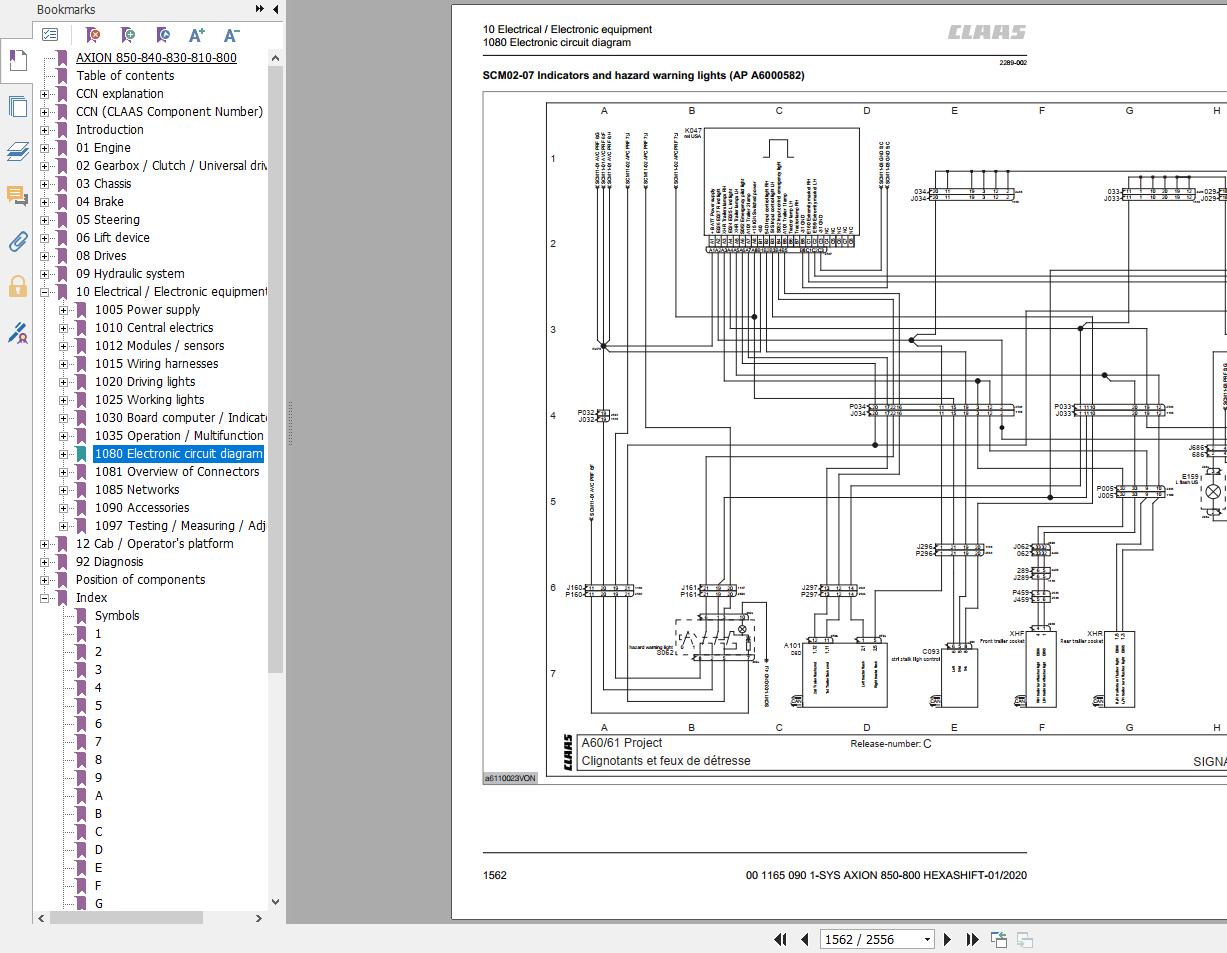Decrease bookmark font size with A- icon
Screen dimensions: 1227x953
(231, 35)
